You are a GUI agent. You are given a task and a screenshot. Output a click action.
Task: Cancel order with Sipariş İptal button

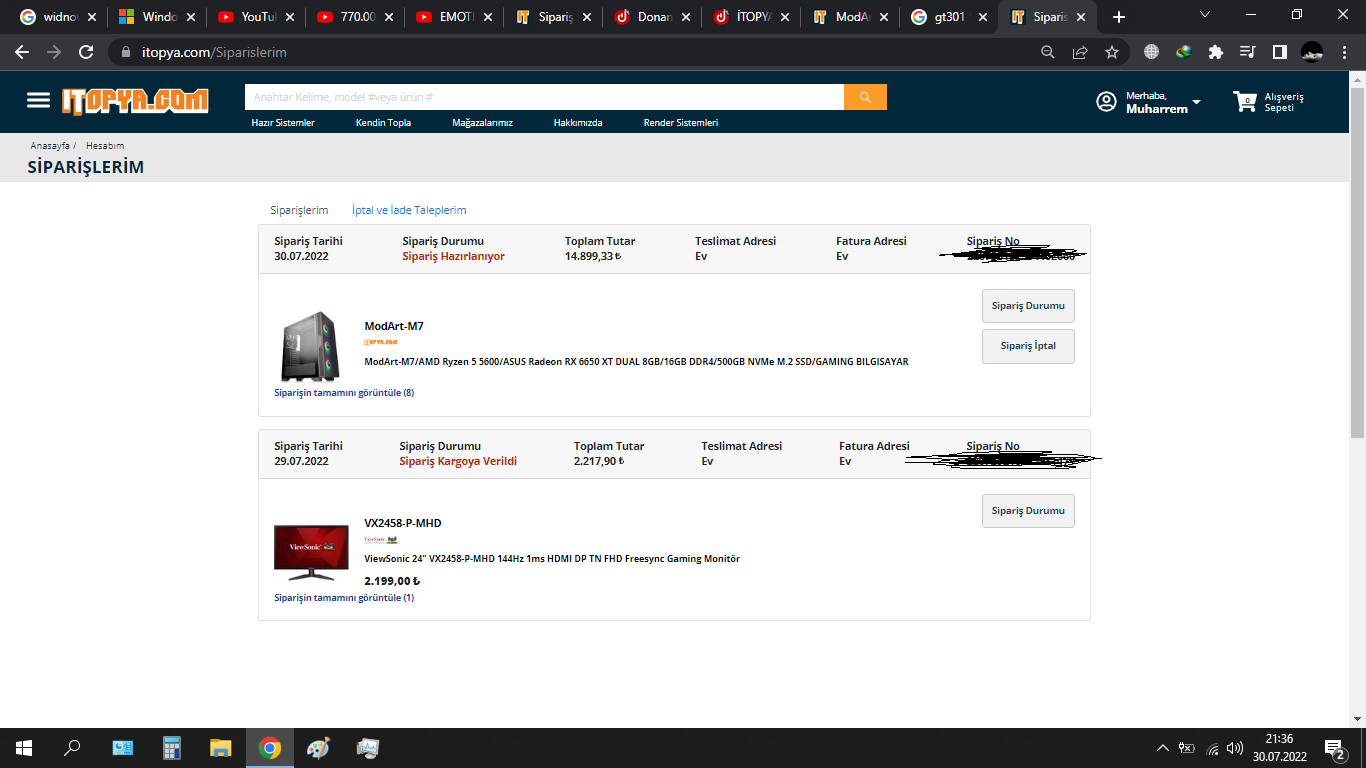[1028, 346]
